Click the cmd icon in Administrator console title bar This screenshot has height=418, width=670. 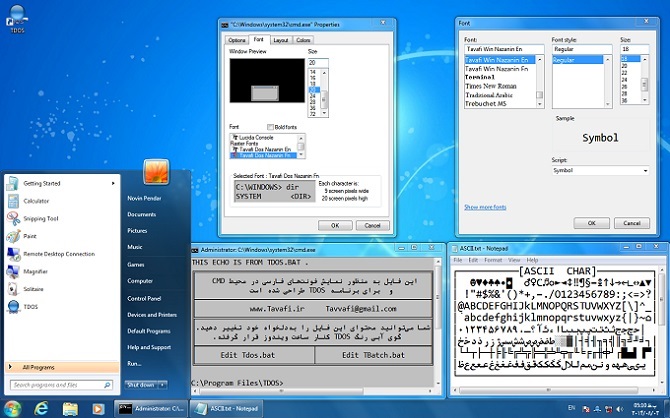(194, 250)
